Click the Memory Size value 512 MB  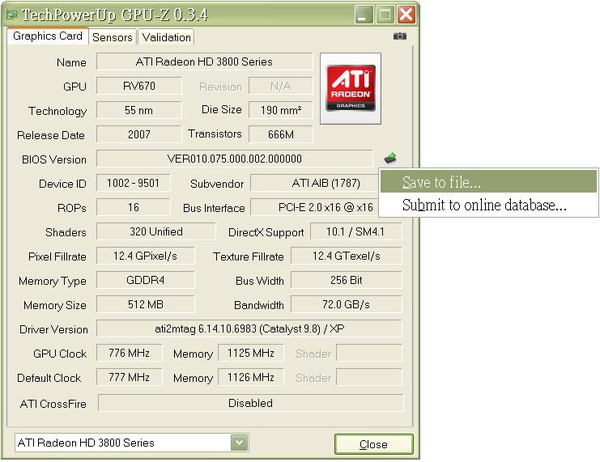pyautogui.click(x=145, y=304)
